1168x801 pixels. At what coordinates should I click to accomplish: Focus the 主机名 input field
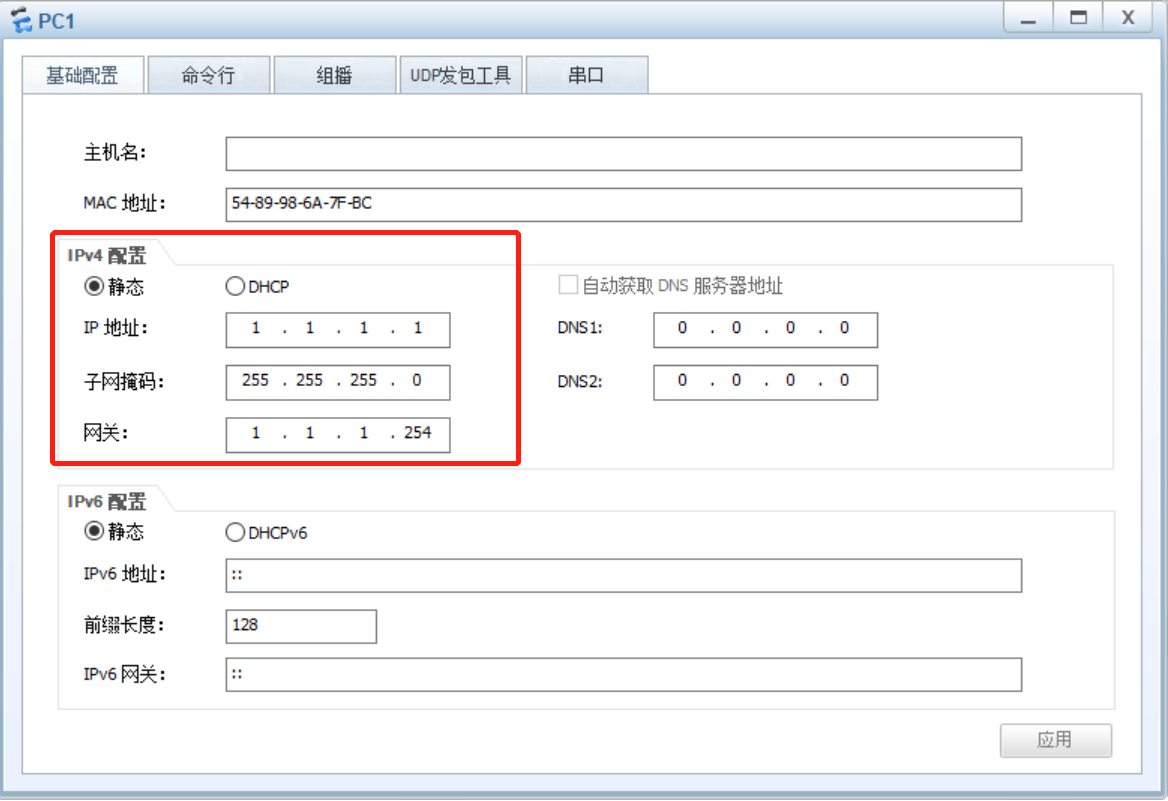(x=623, y=153)
